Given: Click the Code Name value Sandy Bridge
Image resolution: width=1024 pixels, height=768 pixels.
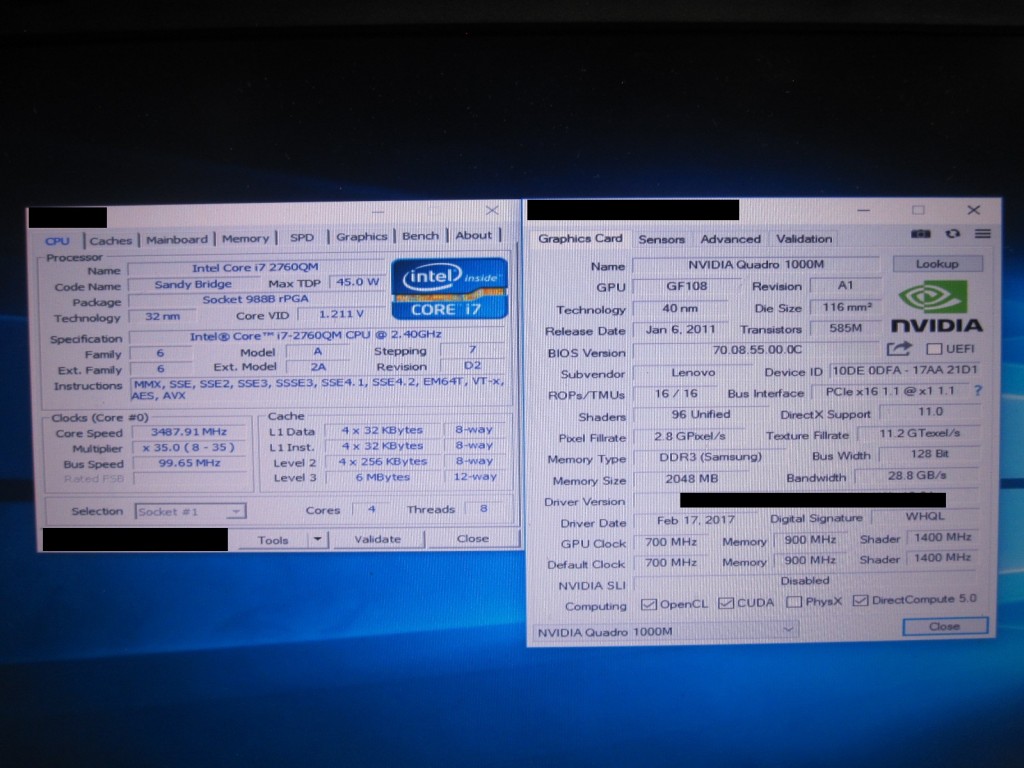Looking at the screenshot, I should (x=193, y=284).
